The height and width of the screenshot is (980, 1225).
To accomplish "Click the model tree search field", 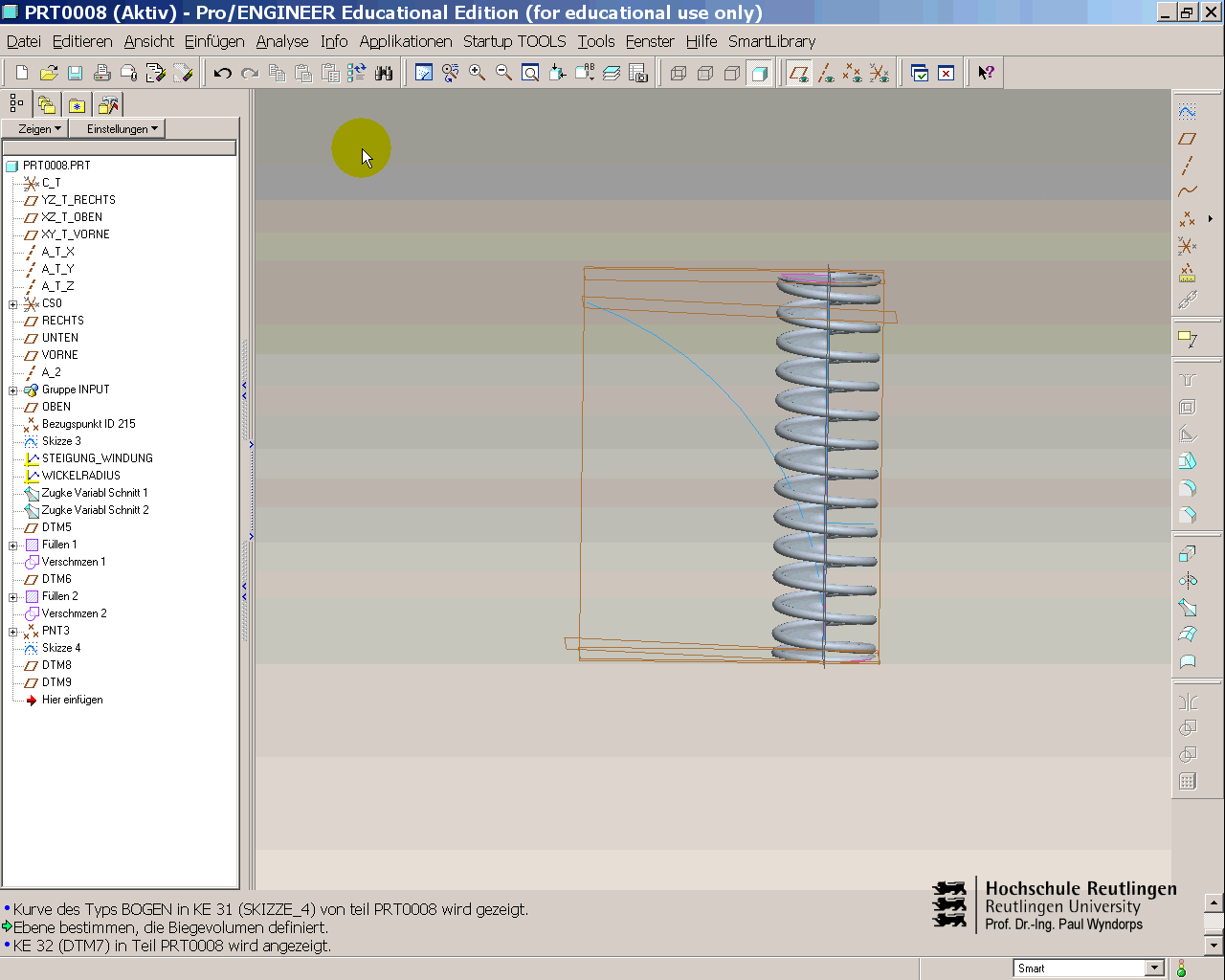I will coord(120,147).
